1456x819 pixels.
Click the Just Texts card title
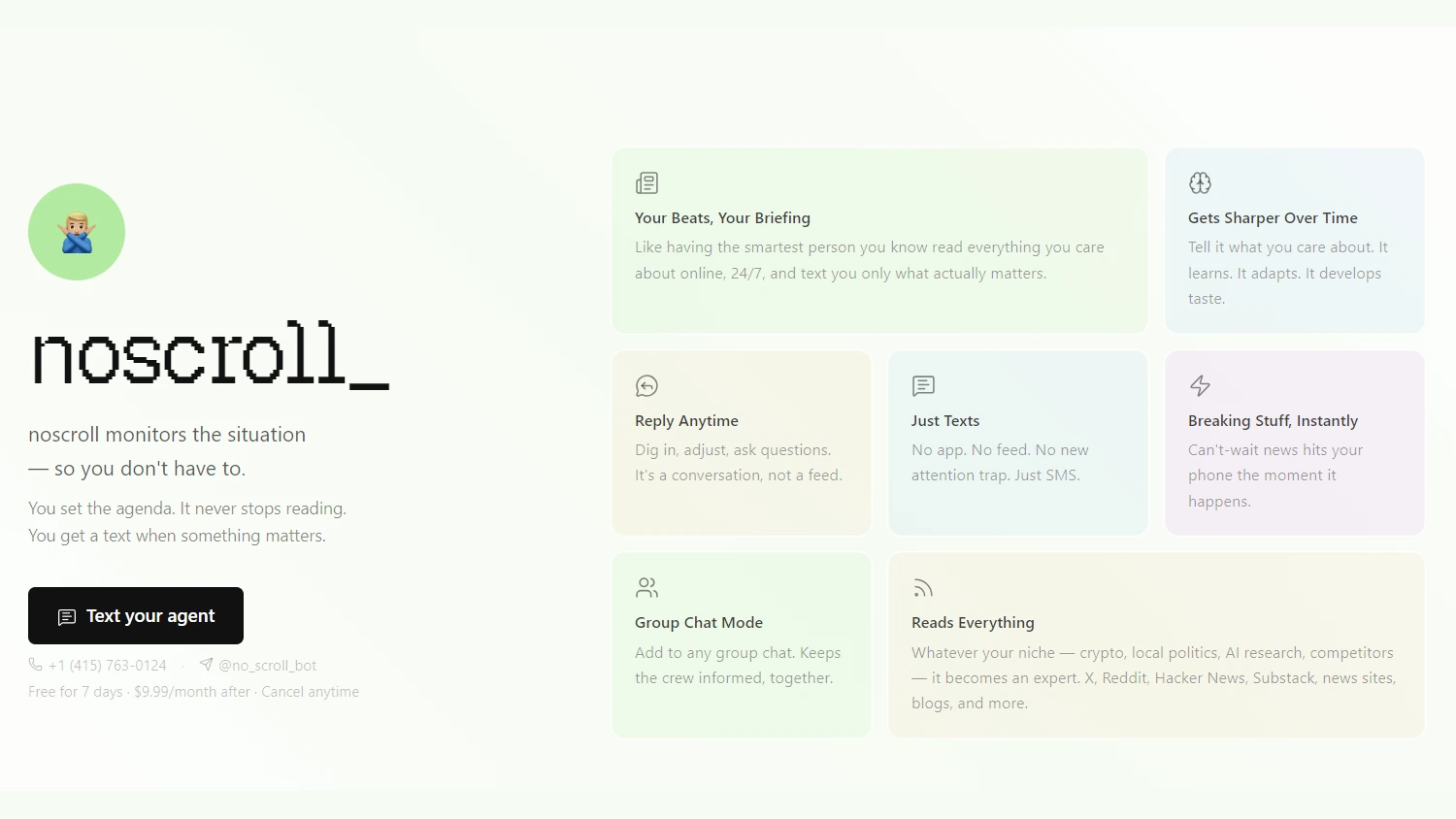pyautogui.click(x=944, y=421)
